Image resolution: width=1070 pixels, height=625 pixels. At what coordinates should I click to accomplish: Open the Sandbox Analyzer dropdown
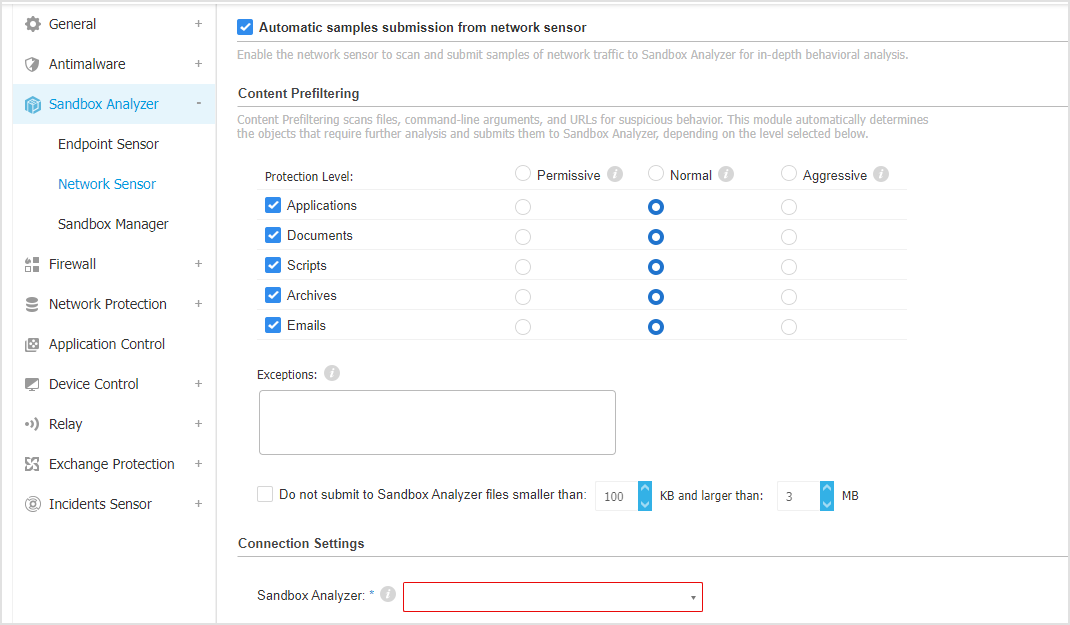pos(552,596)
